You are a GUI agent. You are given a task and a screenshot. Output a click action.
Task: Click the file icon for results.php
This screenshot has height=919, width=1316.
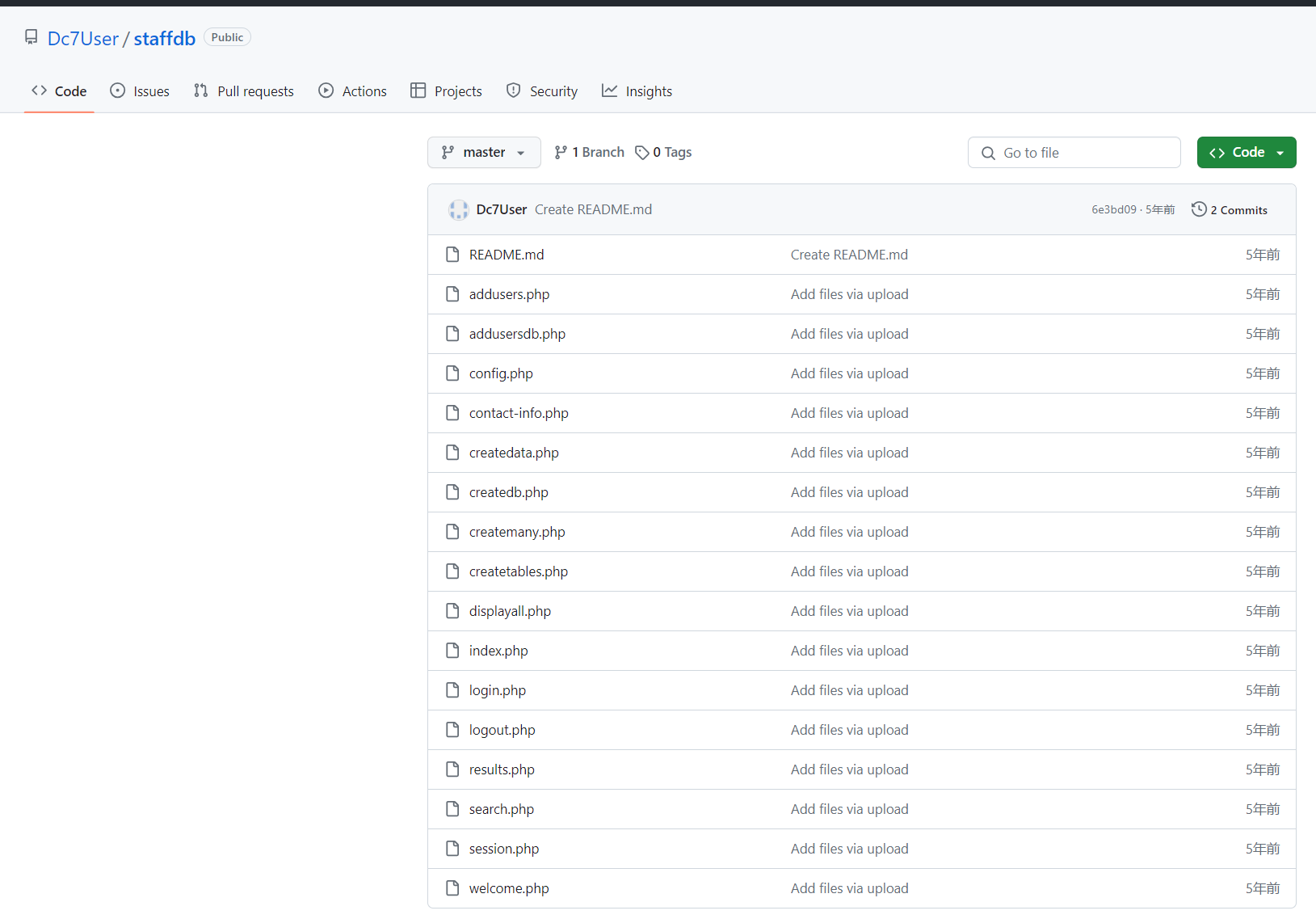tap(452, 769)
